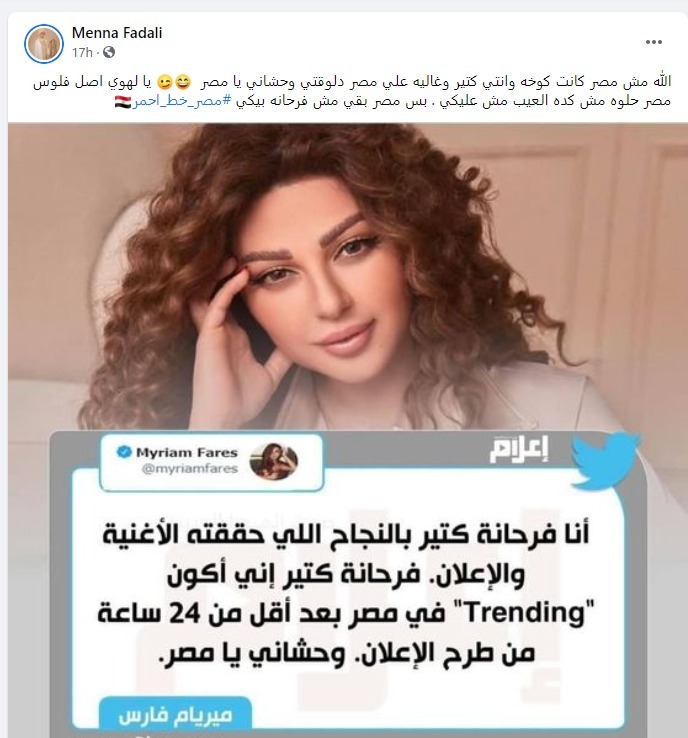The width and height of the screenshot is (688, 738).
Task: Open the Menna Fadali profile name link
Action: point(117,33)
